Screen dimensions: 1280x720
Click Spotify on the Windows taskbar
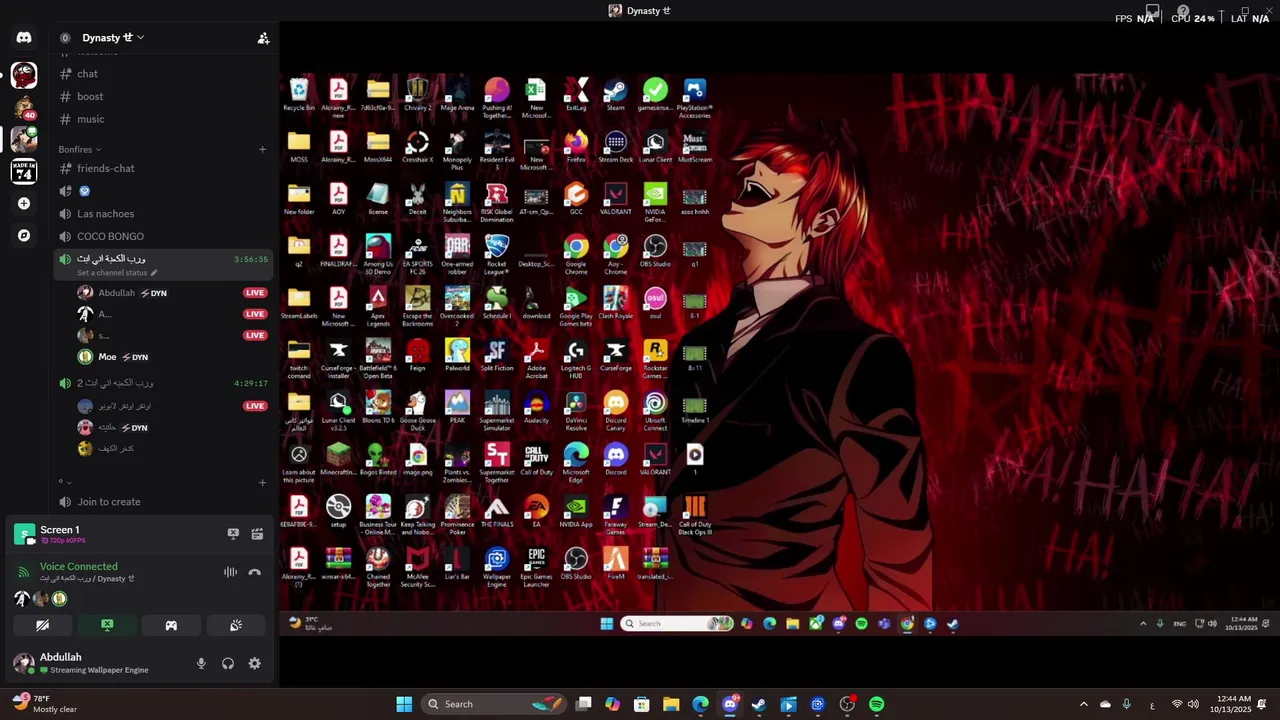[876, 704]
